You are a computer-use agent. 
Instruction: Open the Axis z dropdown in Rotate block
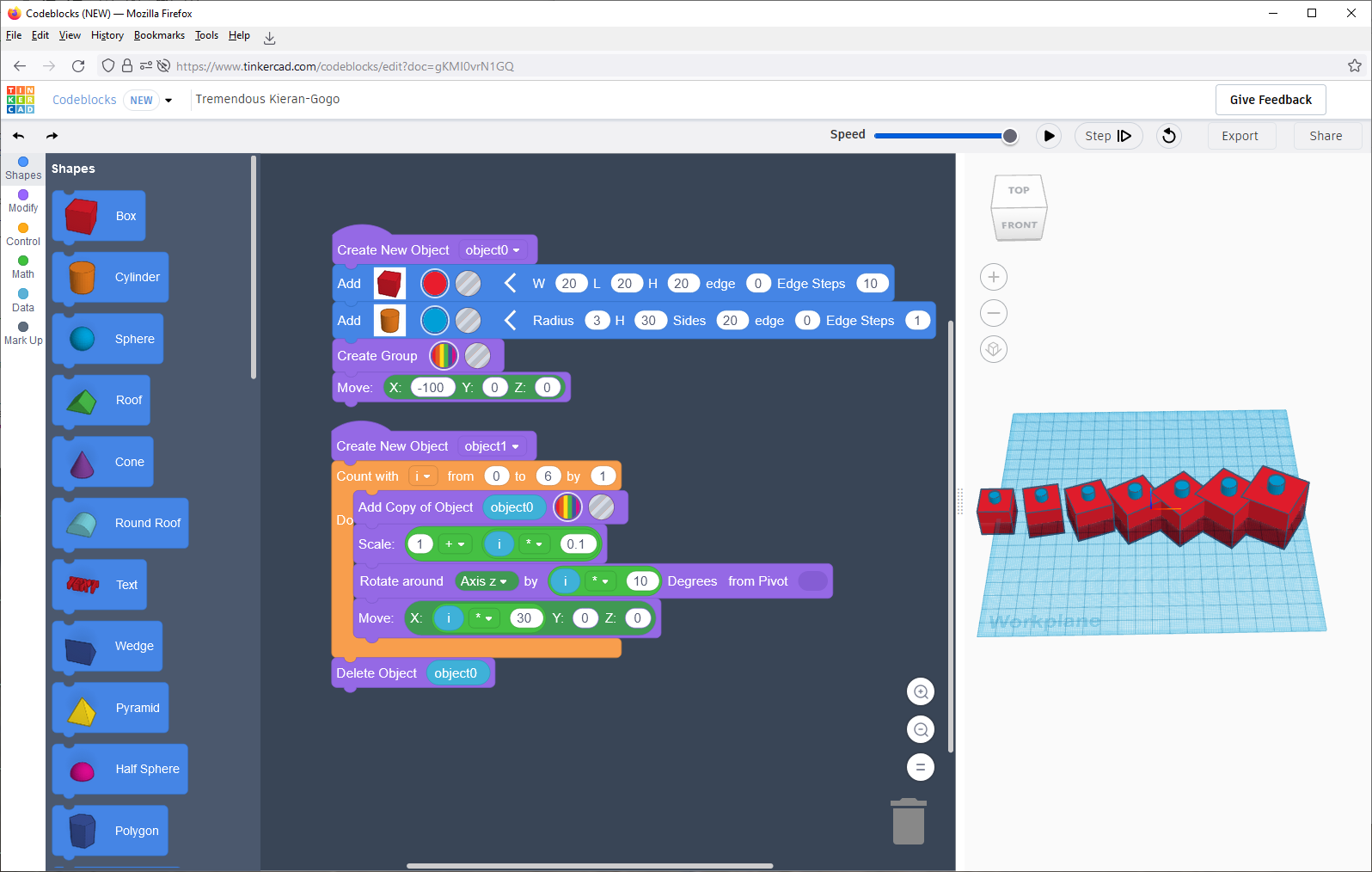tap(484, 581)
